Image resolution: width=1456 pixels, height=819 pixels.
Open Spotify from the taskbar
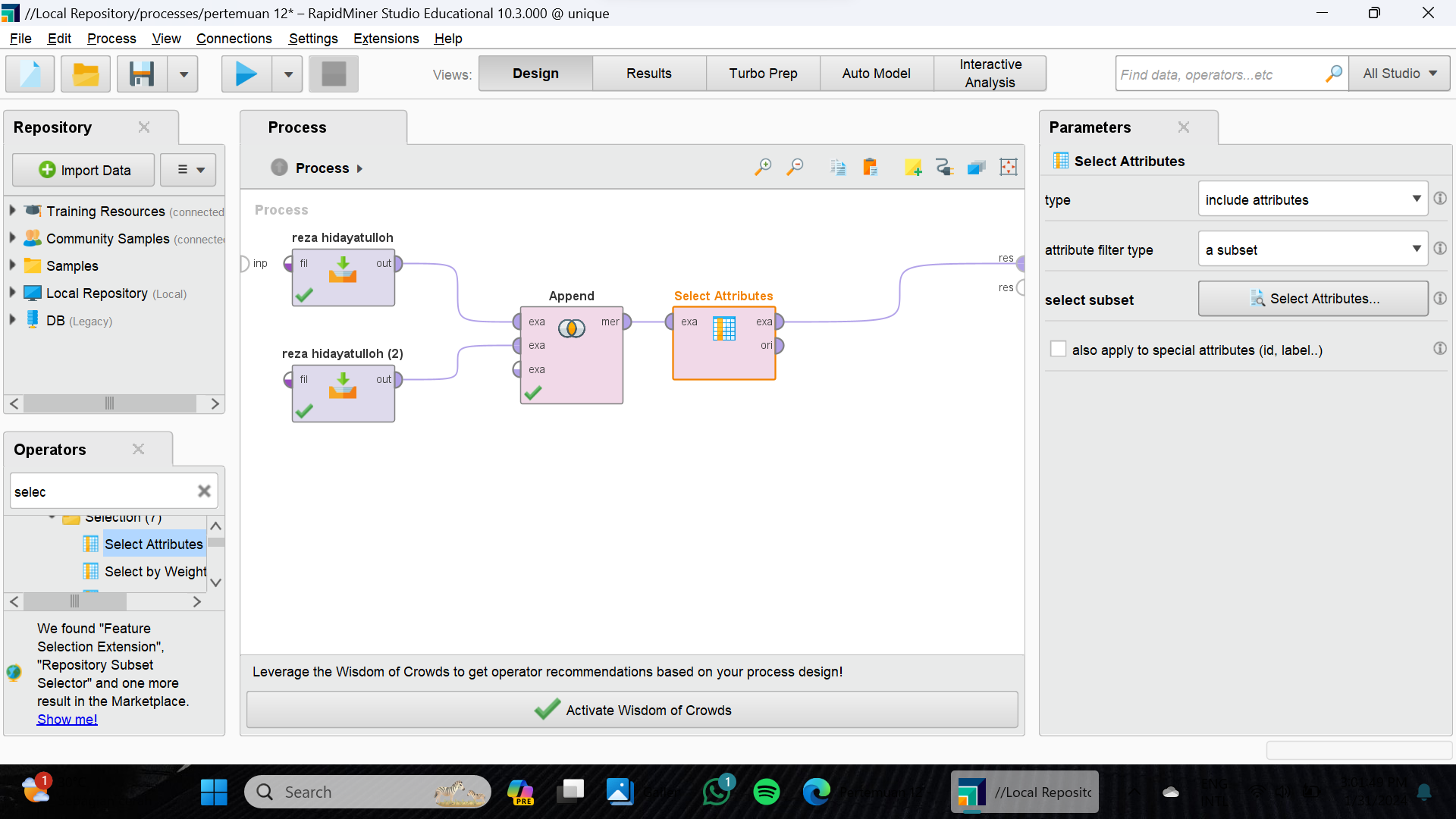(766, 792)
